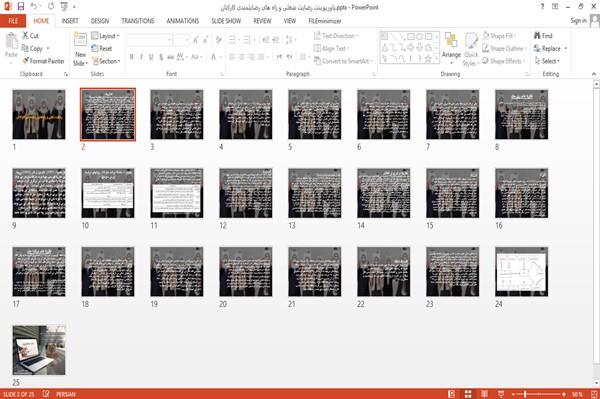600x399 pixels.
Task: Click Reading View icon in status bar
Action: tap(484, 394)
